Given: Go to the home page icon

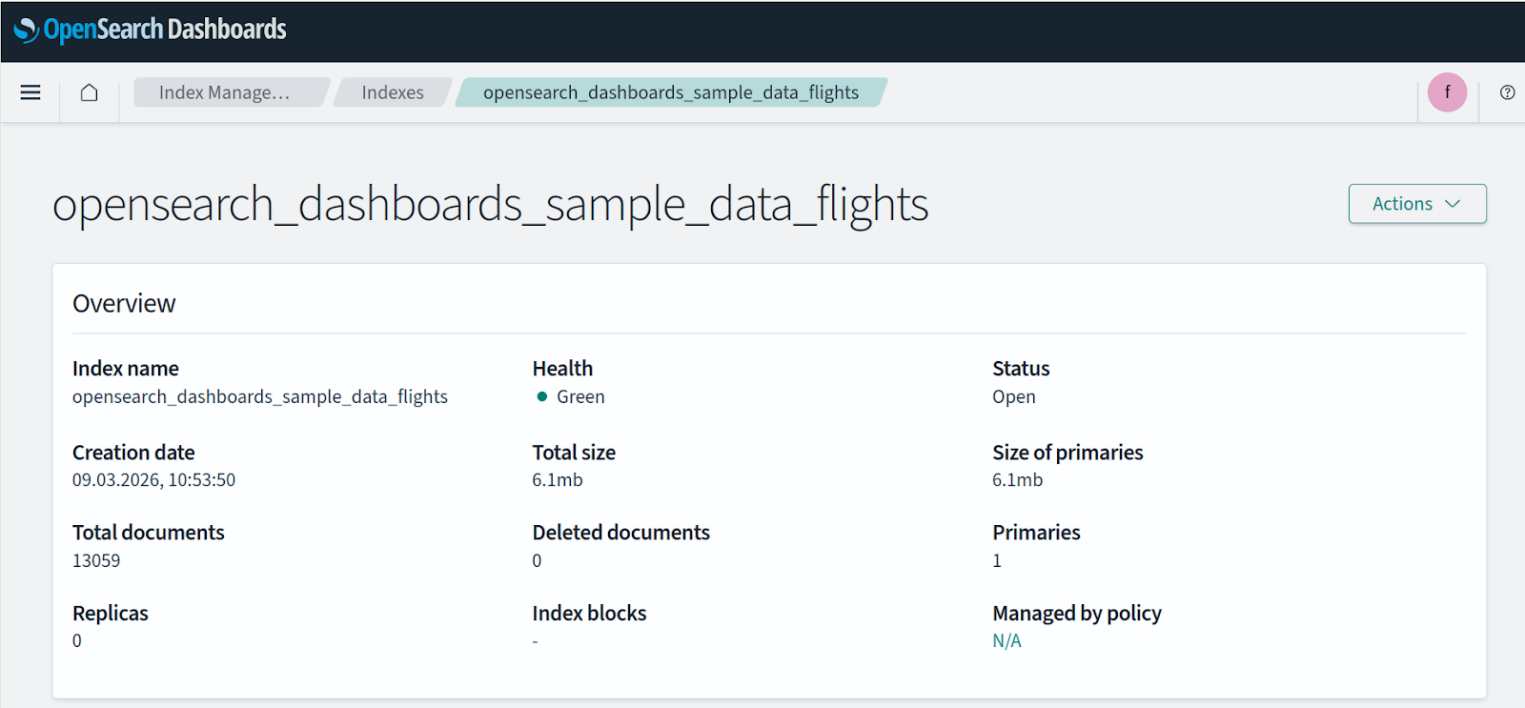Looking at the screenshot, I should tap(89, 93).
